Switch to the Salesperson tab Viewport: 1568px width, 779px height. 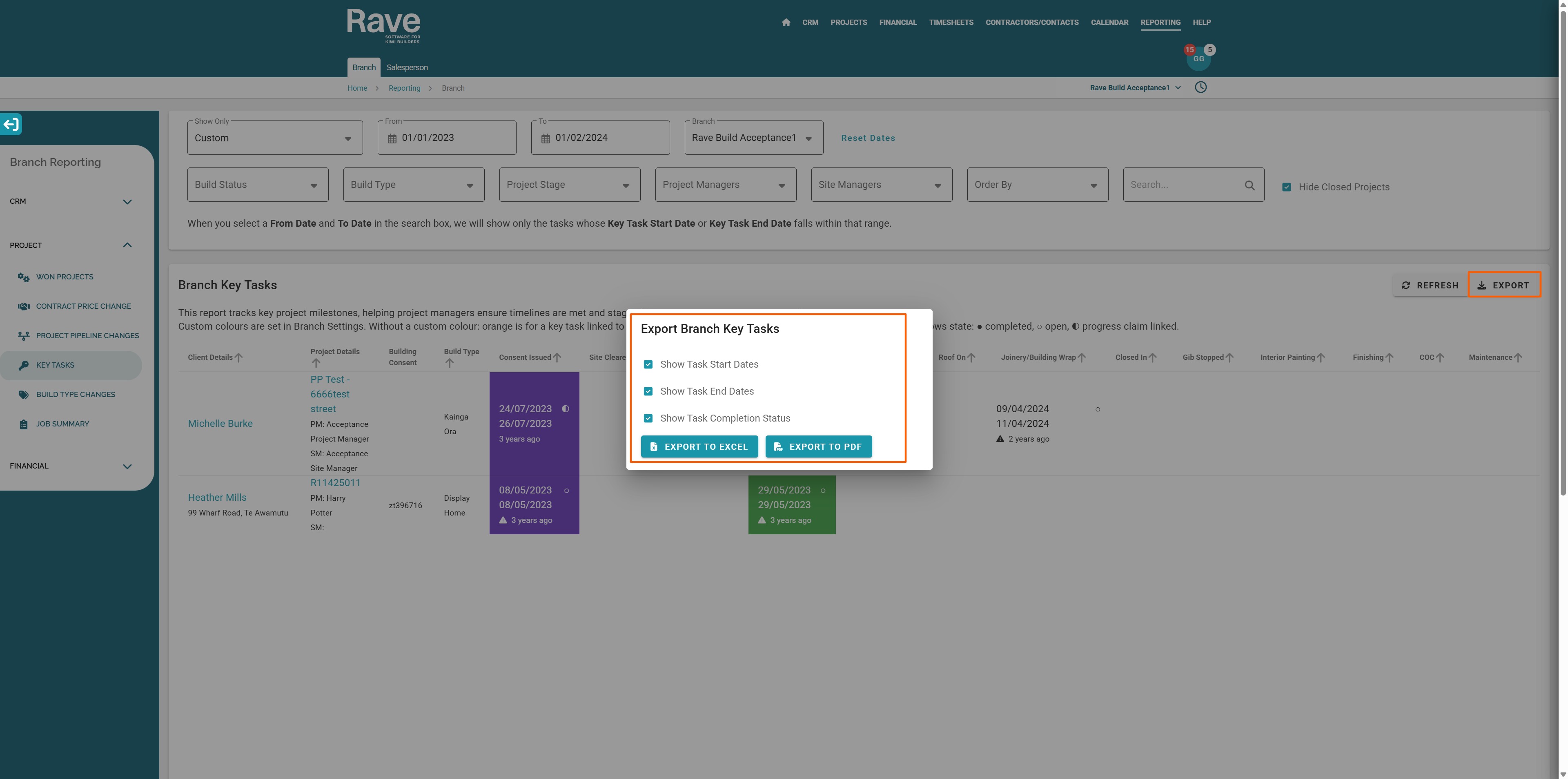coord(407,68)
